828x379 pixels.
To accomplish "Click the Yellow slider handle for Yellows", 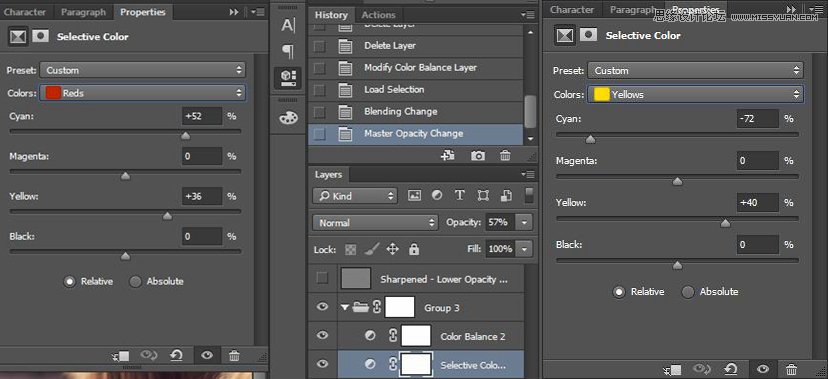I will pyautogui.click(x=726, y=223).
